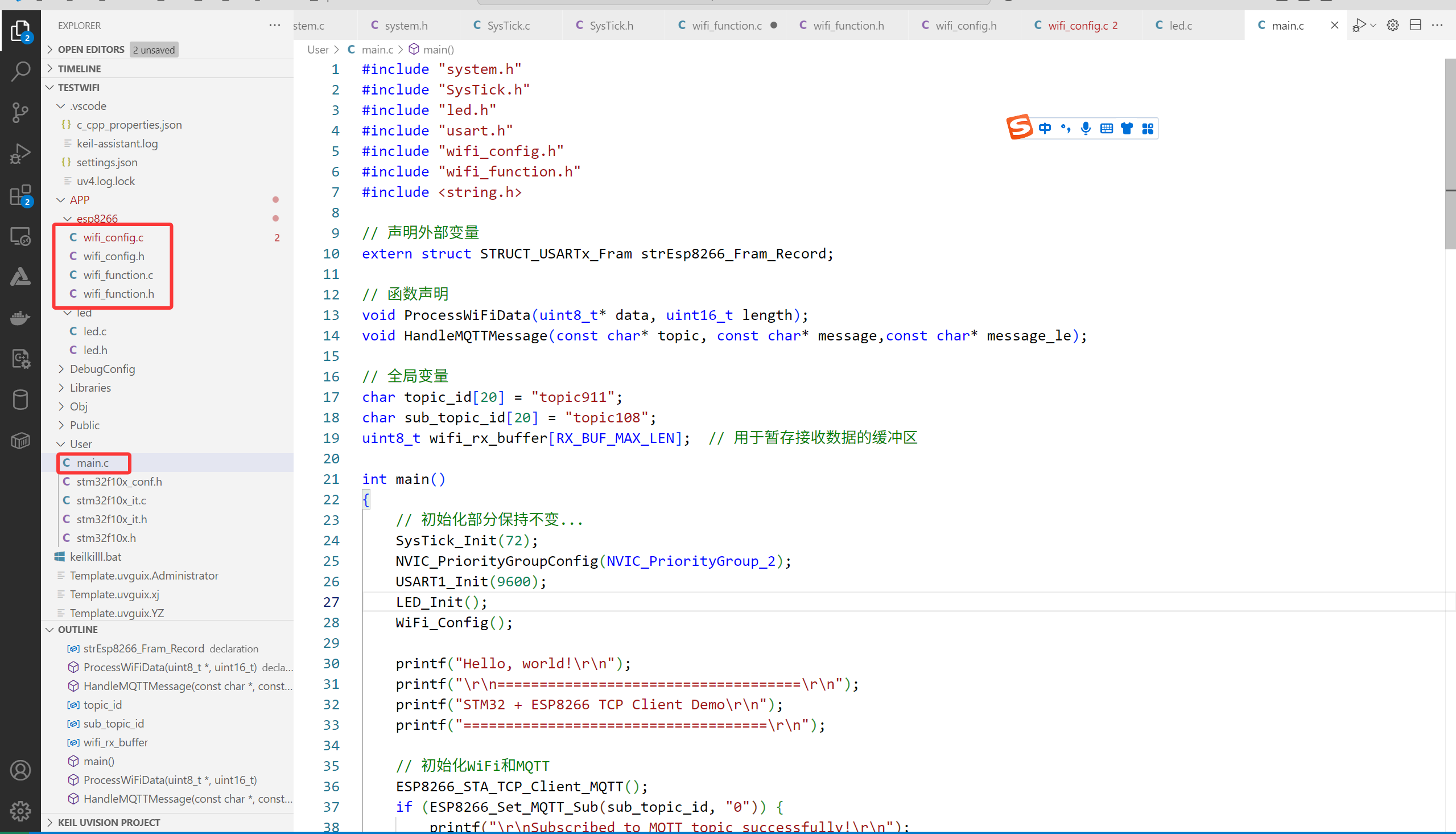This screenshot has width=1456, height=834.
Task: Open the Extensions view
Action: click(x=20, y=195)
